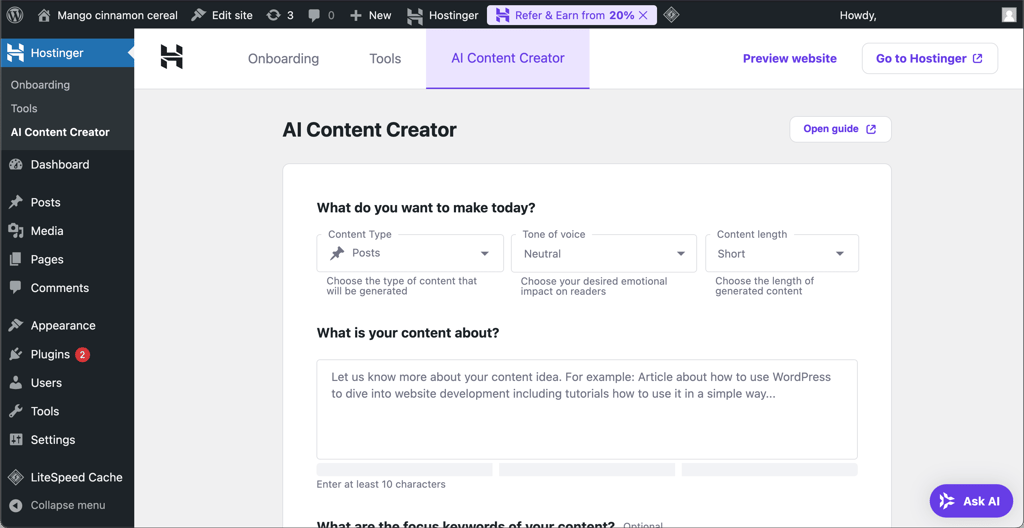This screenshot has height=528, width=1024.
Task: Open Onboarding in Hostinger submenu
Action: [40, 85]
